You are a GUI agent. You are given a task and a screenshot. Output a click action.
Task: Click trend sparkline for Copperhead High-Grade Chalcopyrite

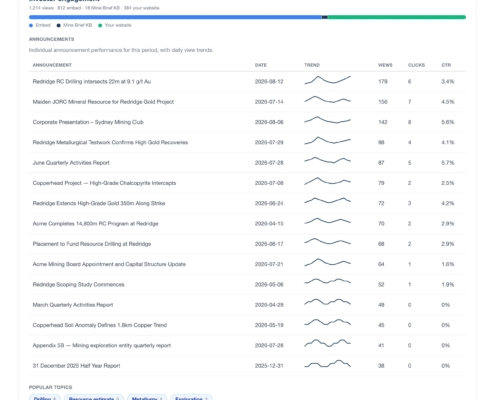click(327, 181)
